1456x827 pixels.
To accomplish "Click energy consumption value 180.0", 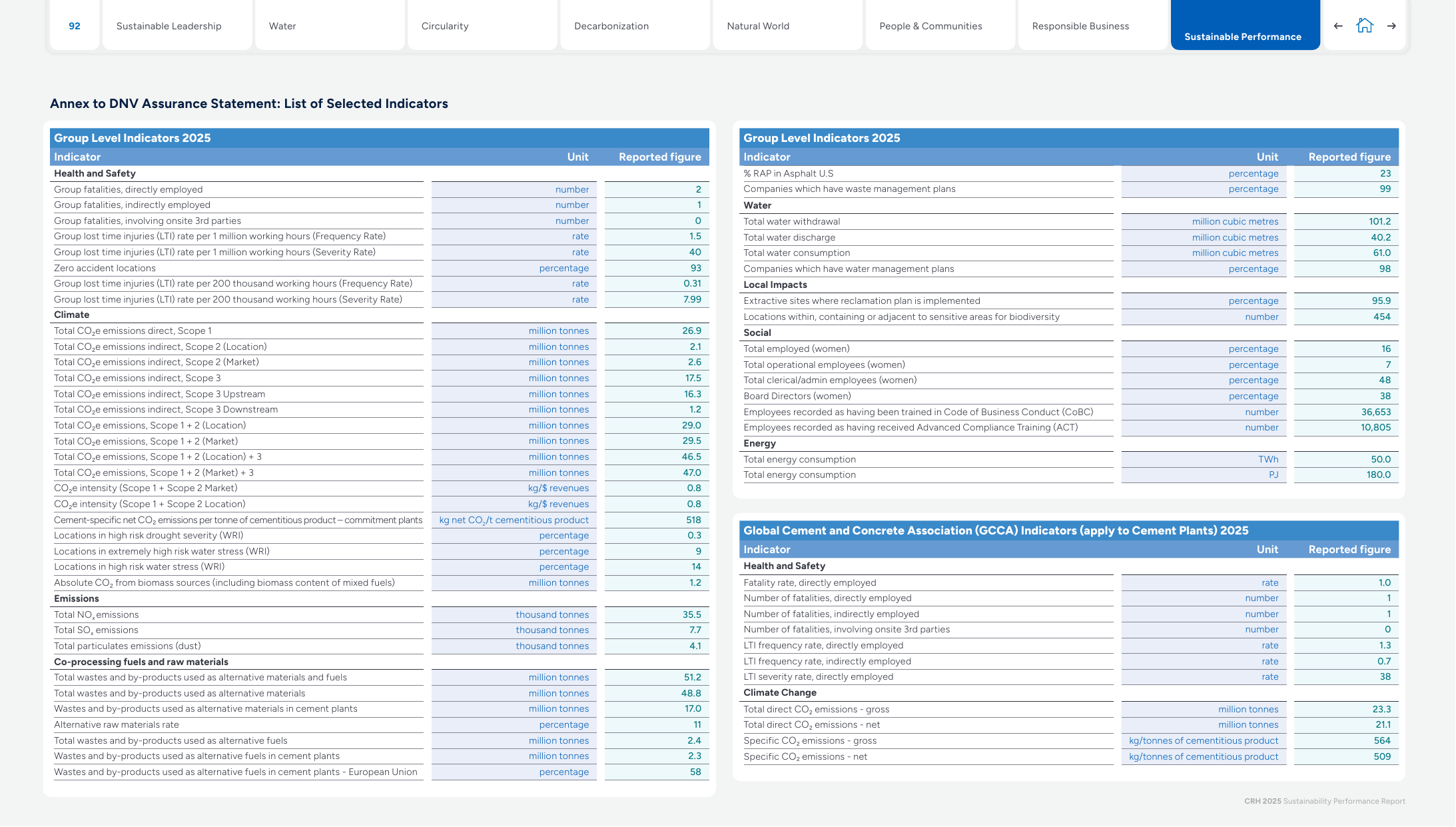I will coord(1379,474).
